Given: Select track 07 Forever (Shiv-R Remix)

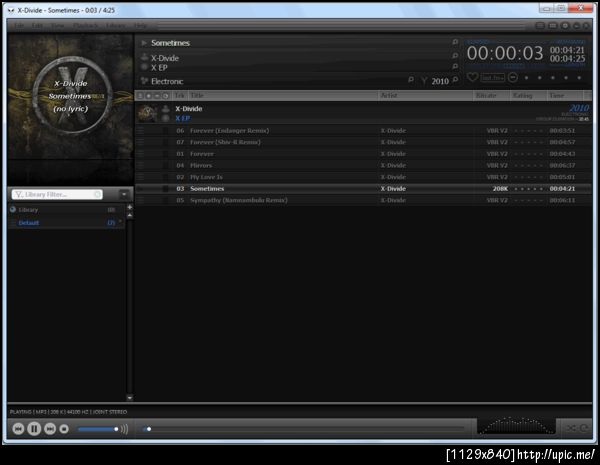Looking at the screenshot, I should pyautogui.click(x=364, y=142).
